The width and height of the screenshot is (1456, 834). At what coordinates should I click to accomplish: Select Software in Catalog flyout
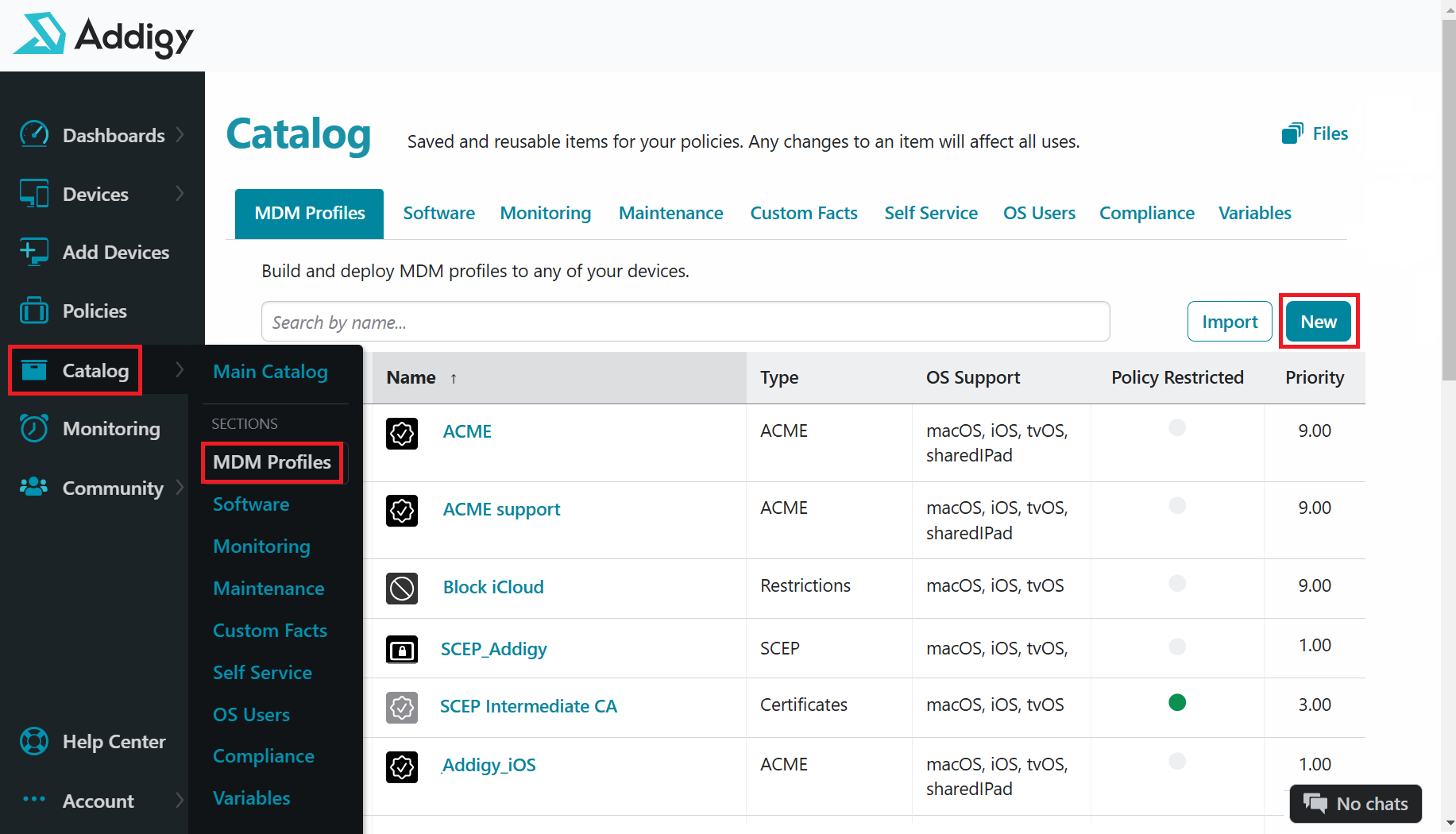pyautogui.click(x=251, y=504)
